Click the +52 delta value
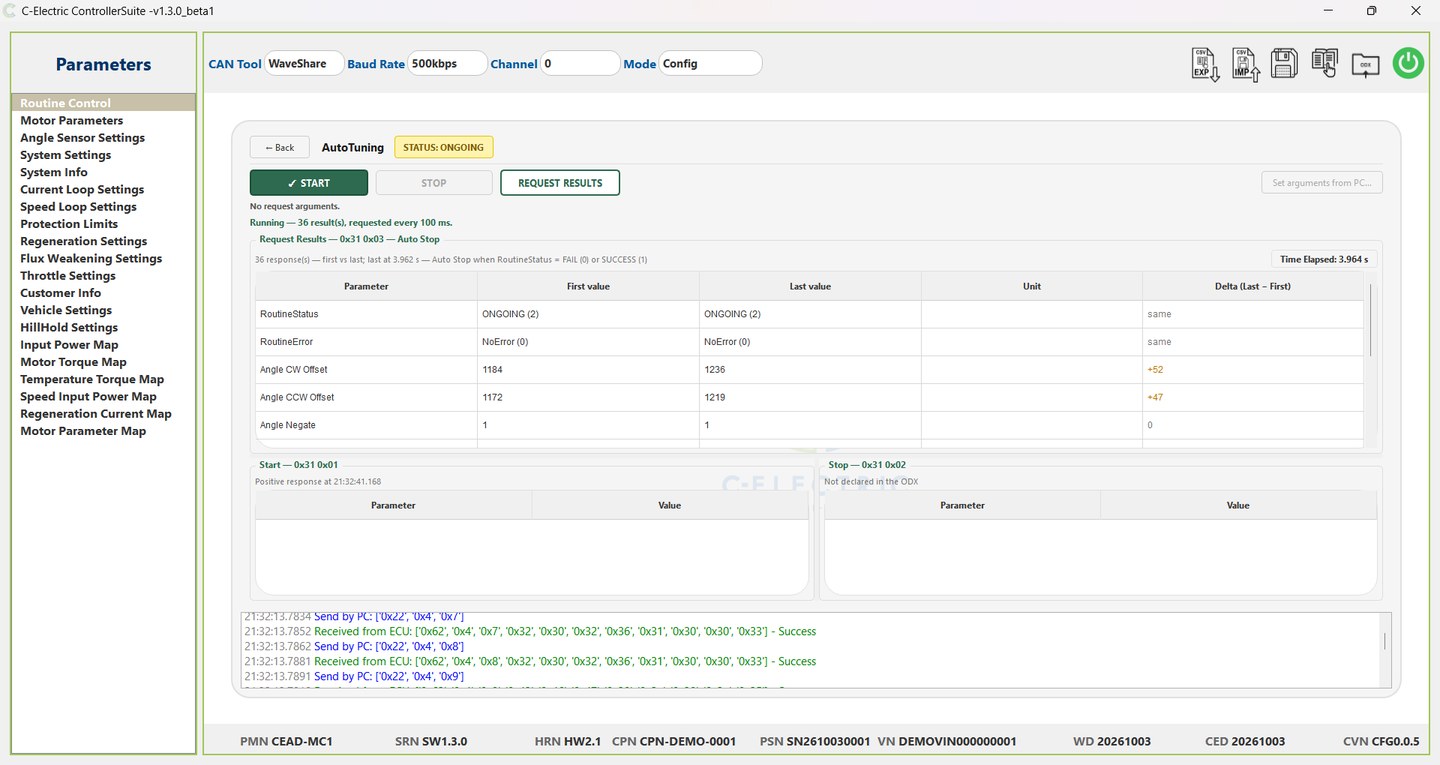 pyautogui.click(x=1156, y=370)
